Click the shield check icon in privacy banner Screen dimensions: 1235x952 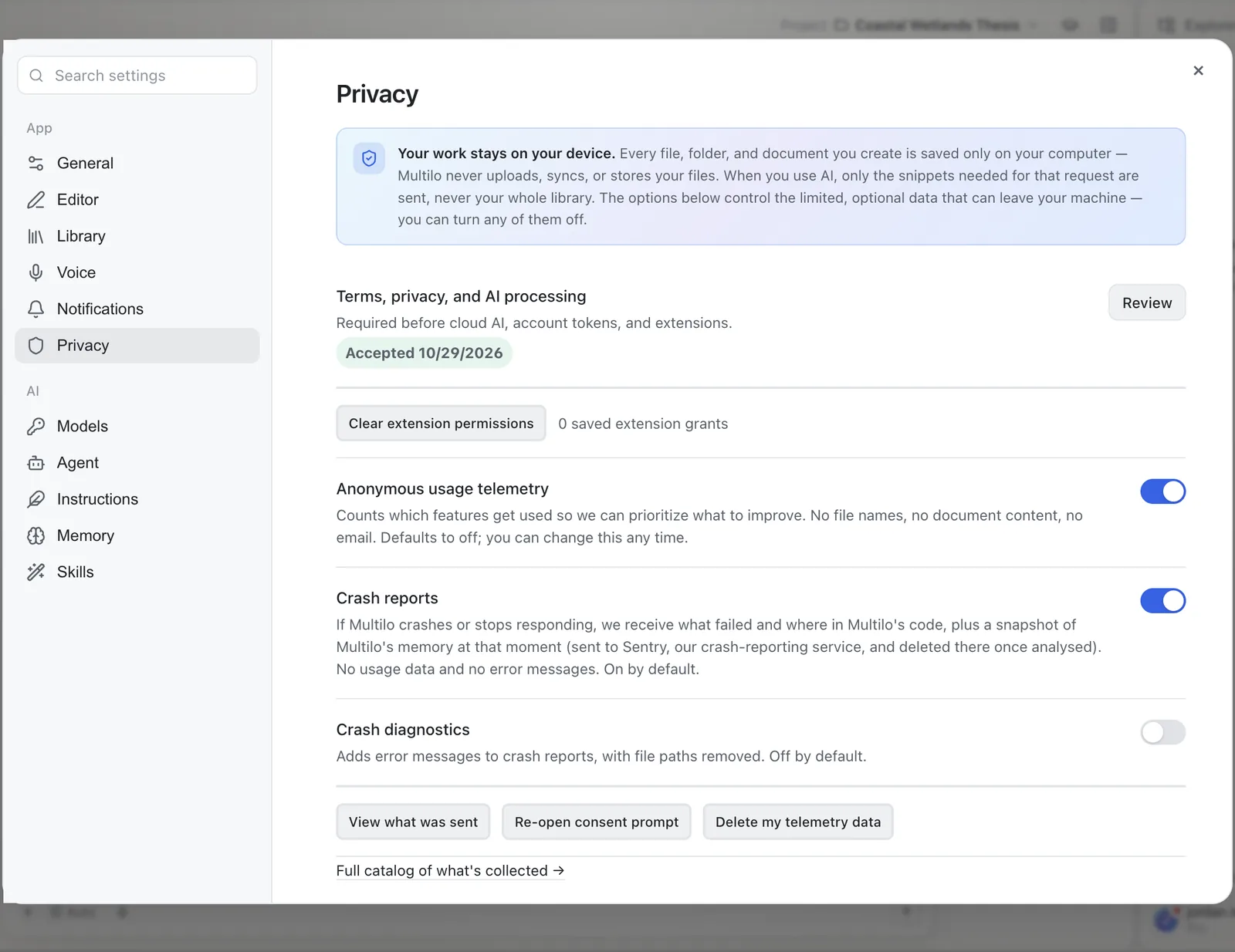pos(369,158)
